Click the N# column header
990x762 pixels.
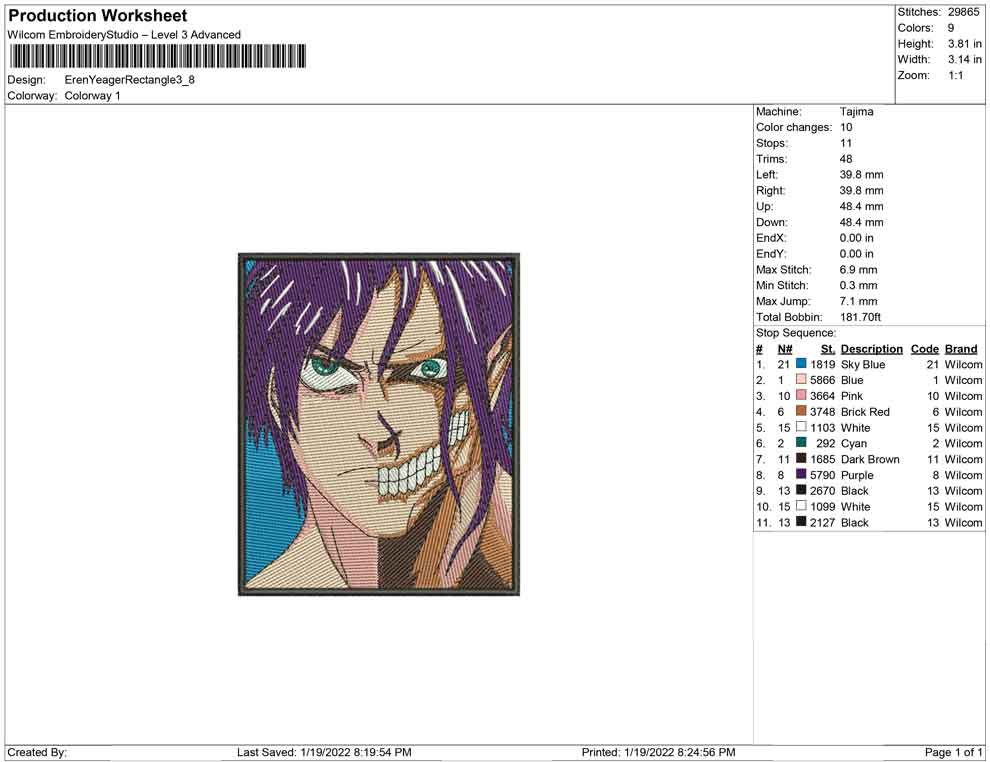click(x=785, y=349)
